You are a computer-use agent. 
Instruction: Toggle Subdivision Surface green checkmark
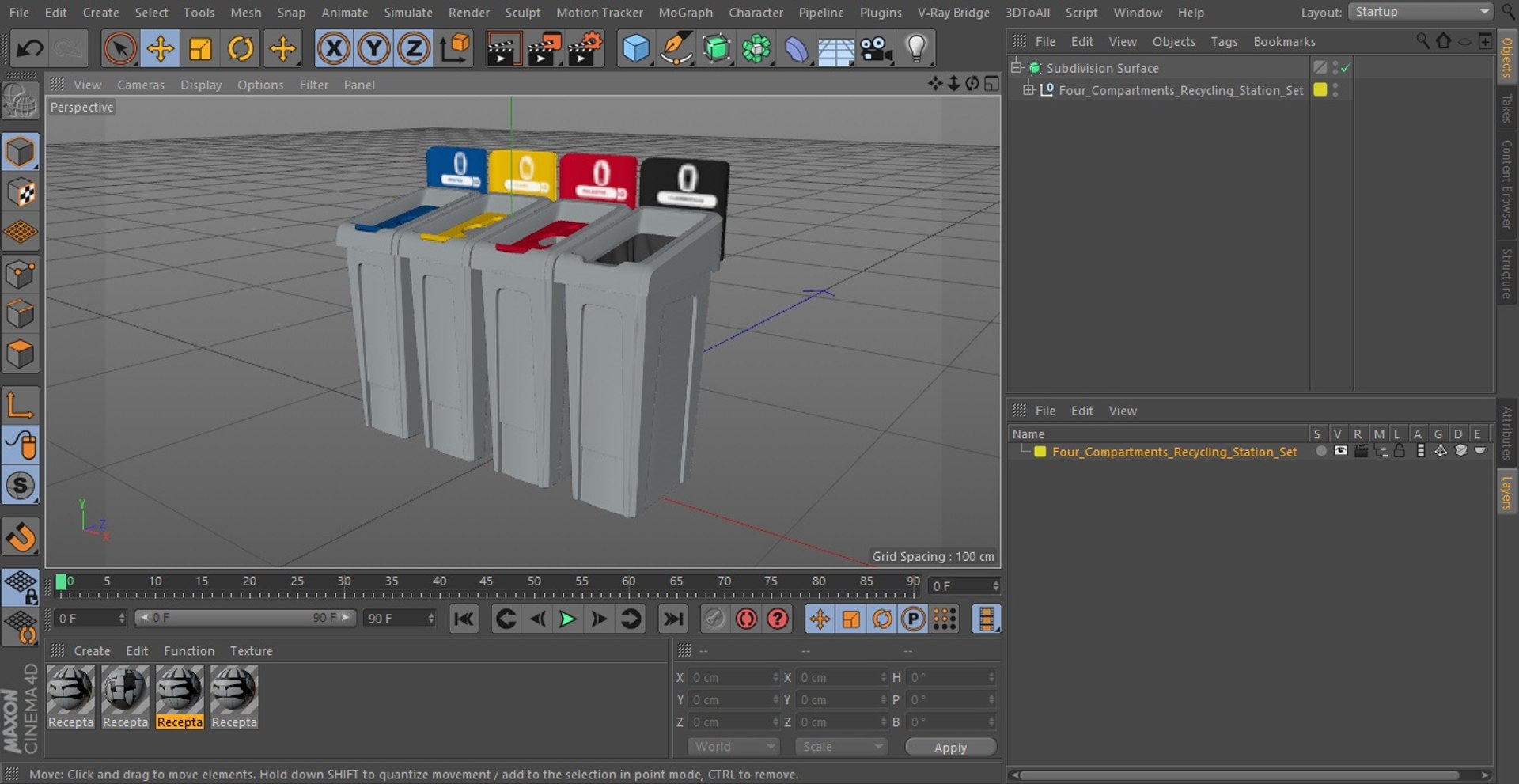click(1346, 68)
